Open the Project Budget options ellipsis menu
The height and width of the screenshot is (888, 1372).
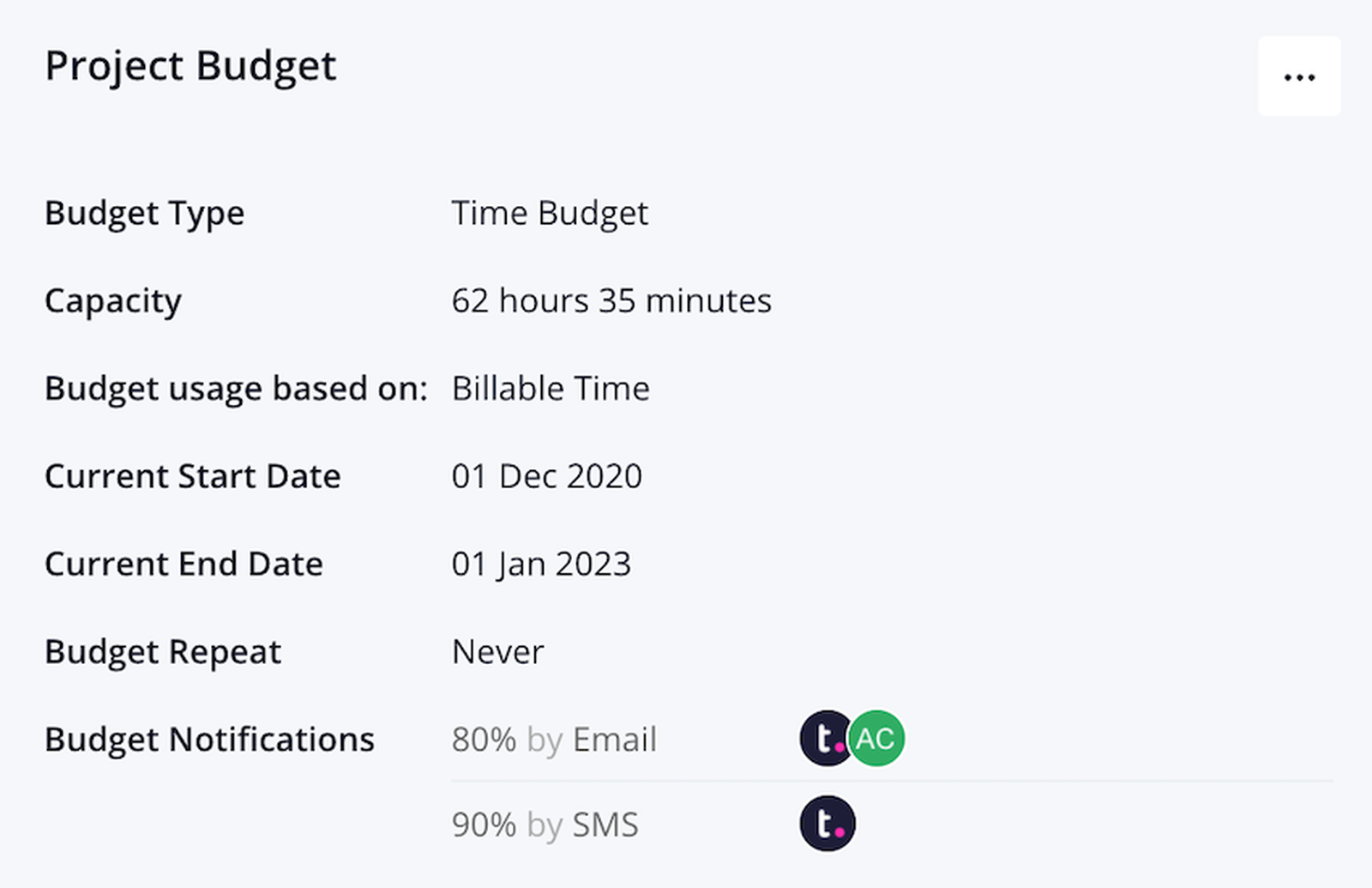pos(1299,76)
